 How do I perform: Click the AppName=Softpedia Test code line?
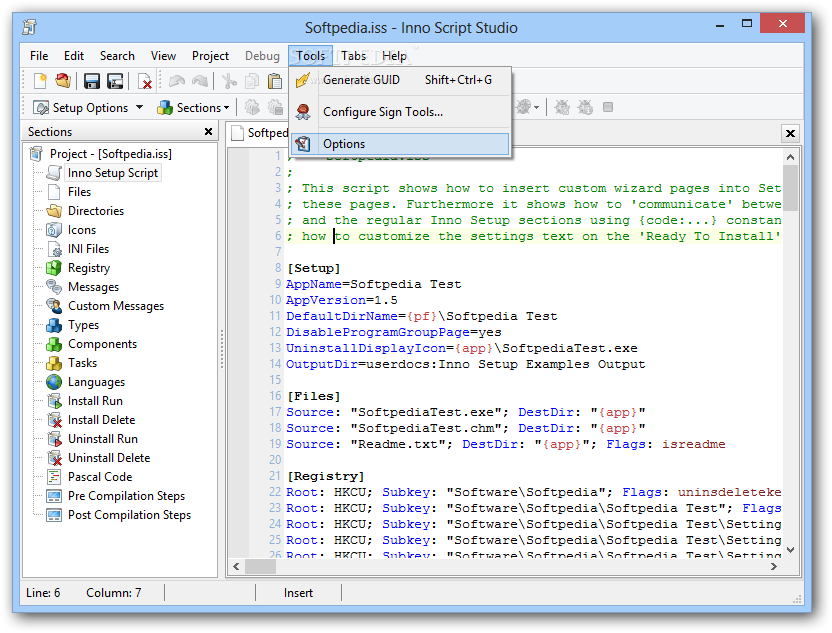pyautogui.click(x=374, y=284)
